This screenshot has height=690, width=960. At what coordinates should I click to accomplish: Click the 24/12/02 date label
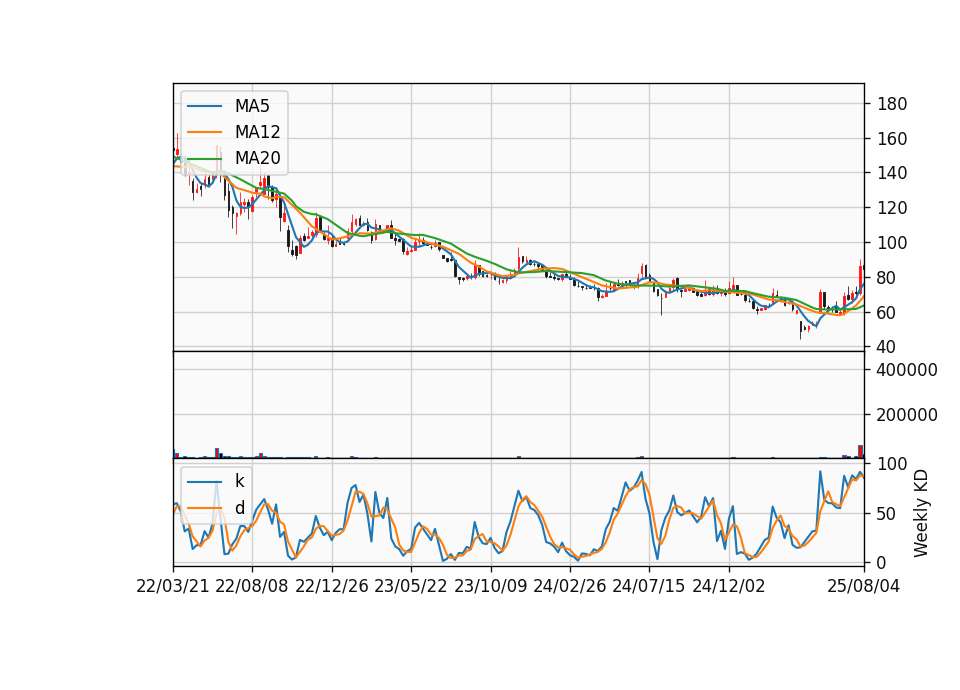[729, 586]
